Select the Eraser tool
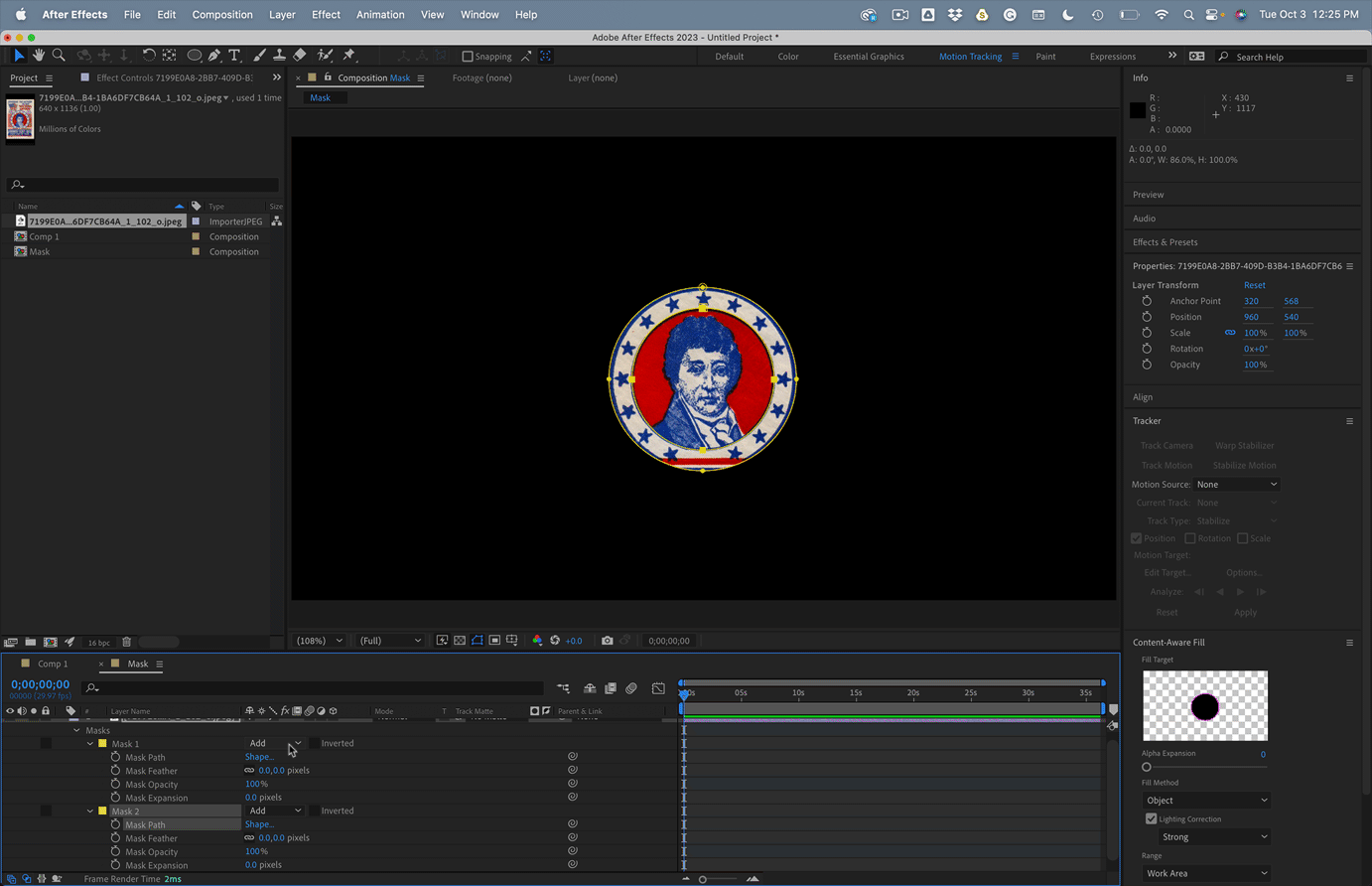Screen dimensions: 1372x886 pos(300,56)
